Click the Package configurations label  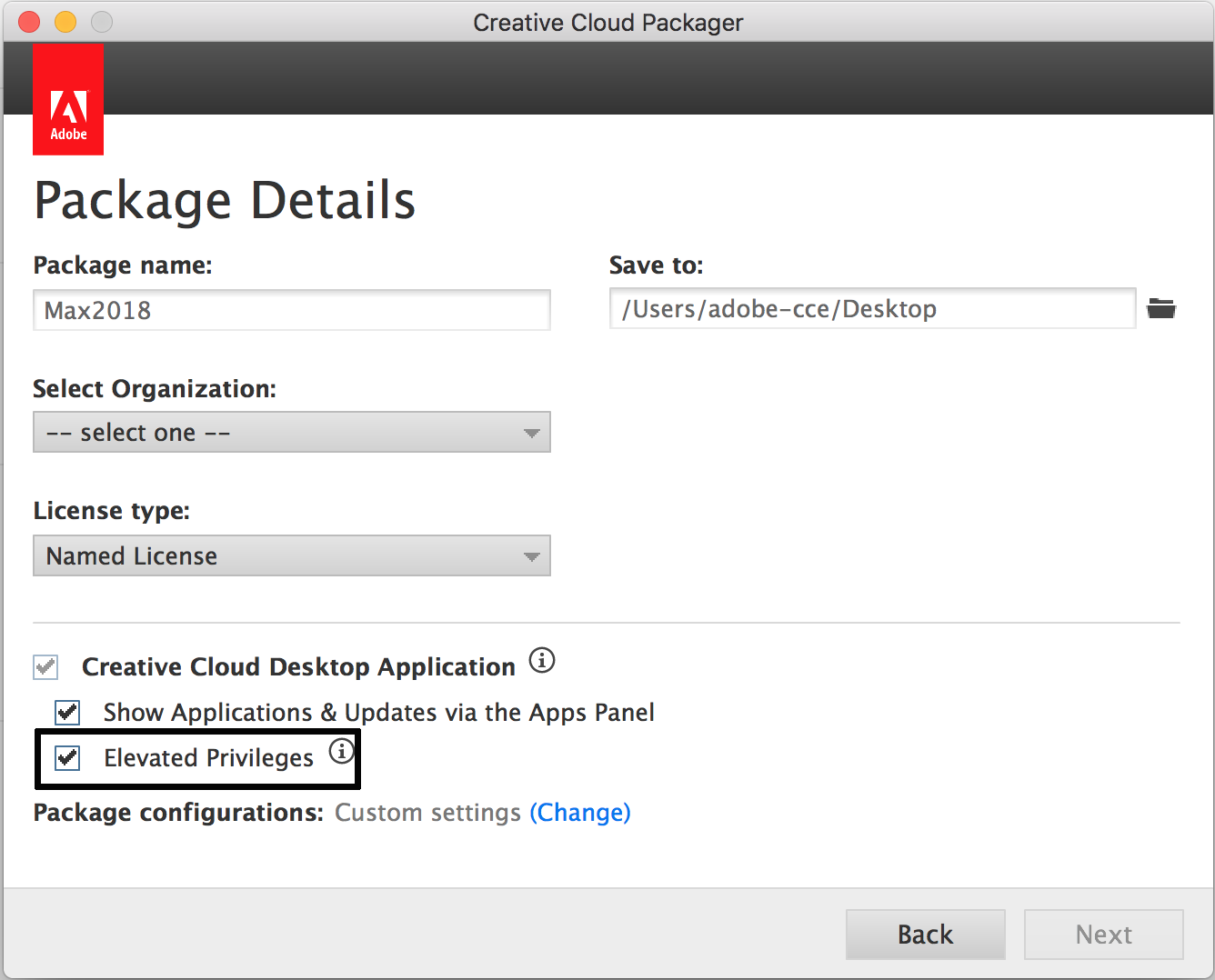(178, 812)
